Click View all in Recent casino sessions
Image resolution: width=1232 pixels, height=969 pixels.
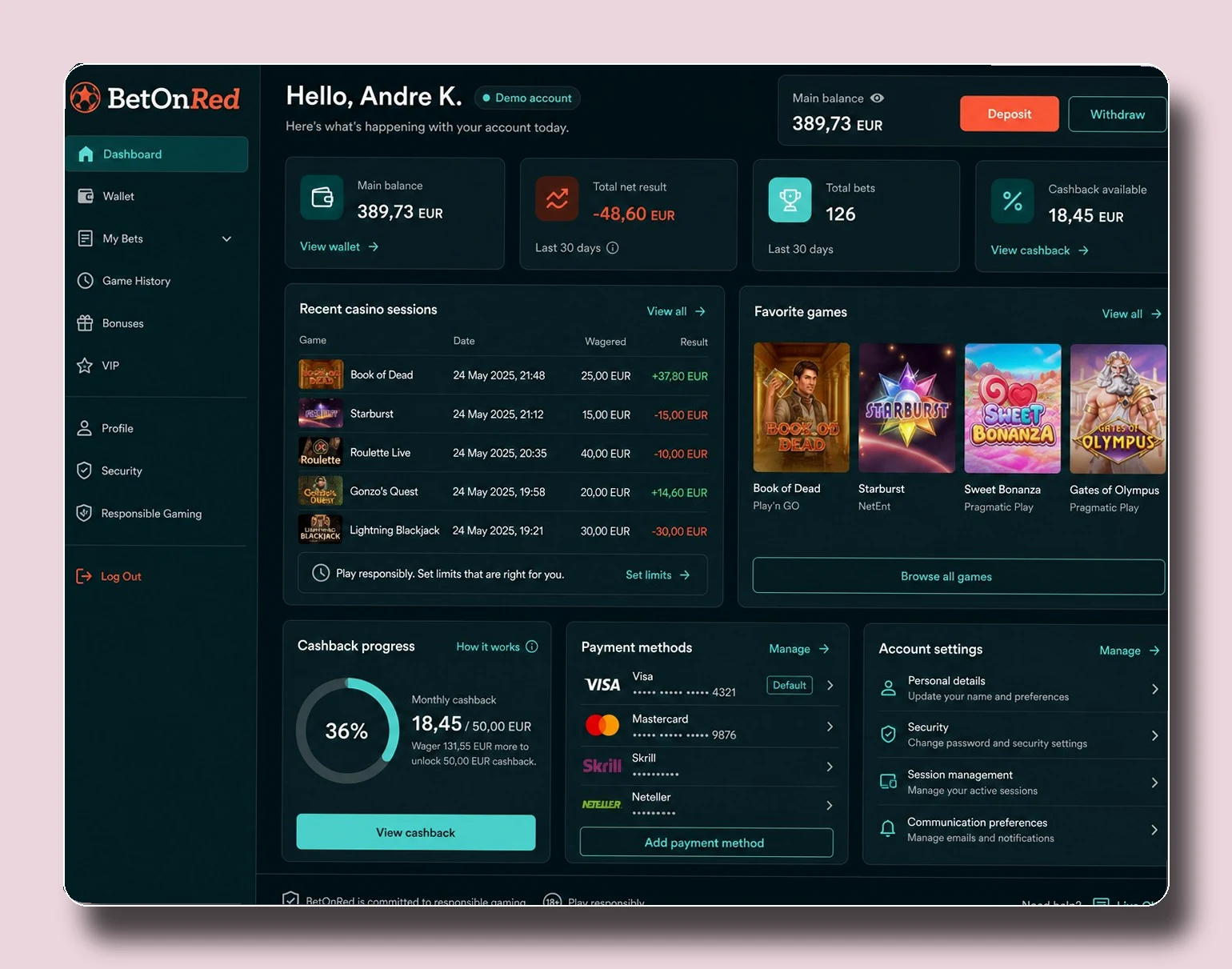click(676, 311)
